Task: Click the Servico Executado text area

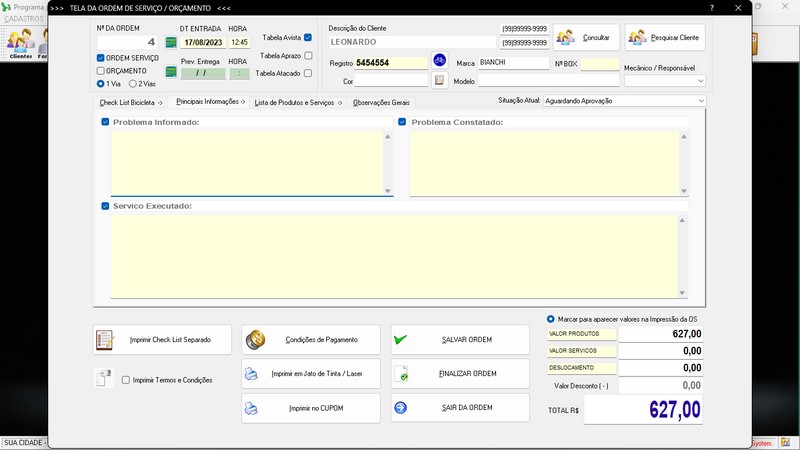Action: tap(394, 256)
